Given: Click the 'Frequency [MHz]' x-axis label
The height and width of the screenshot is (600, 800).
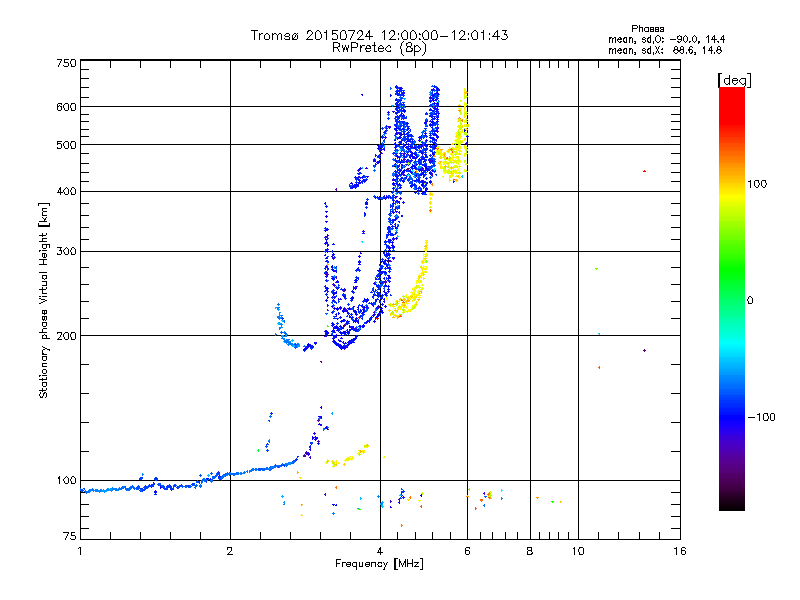Looking at the screenshot, I should point(379,564).
